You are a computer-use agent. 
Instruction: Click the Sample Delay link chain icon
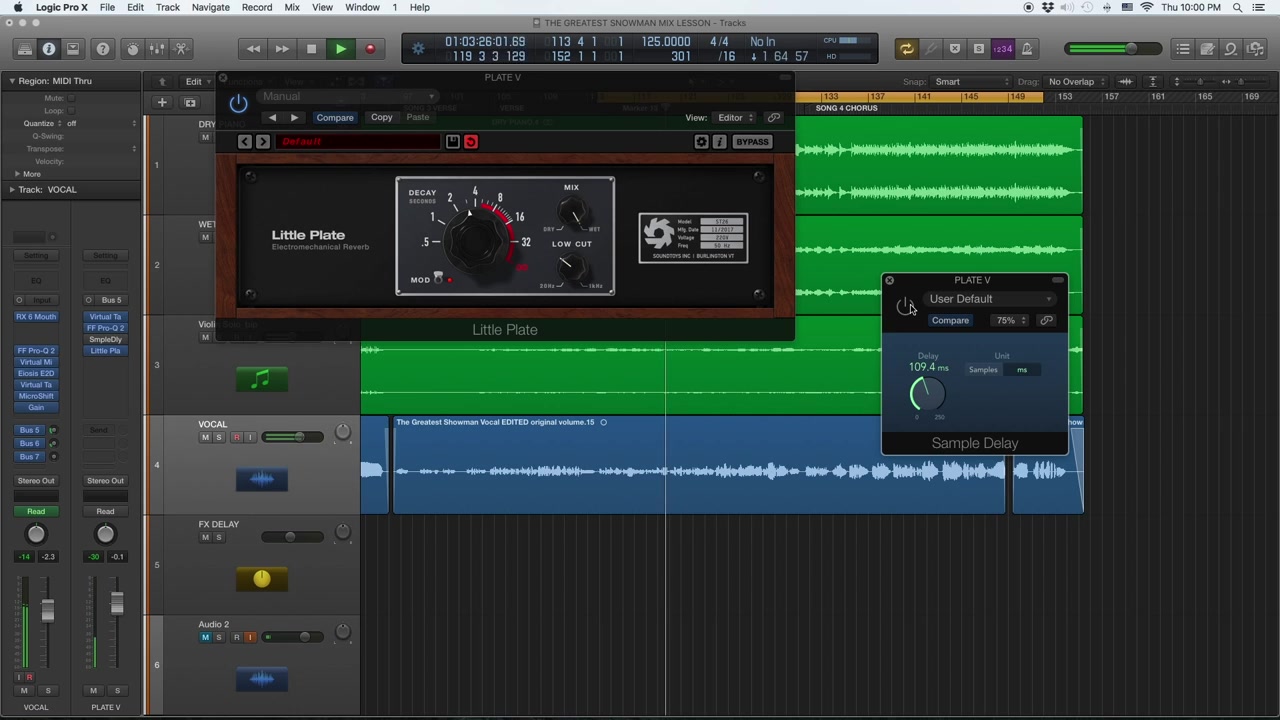(1046, 320)
